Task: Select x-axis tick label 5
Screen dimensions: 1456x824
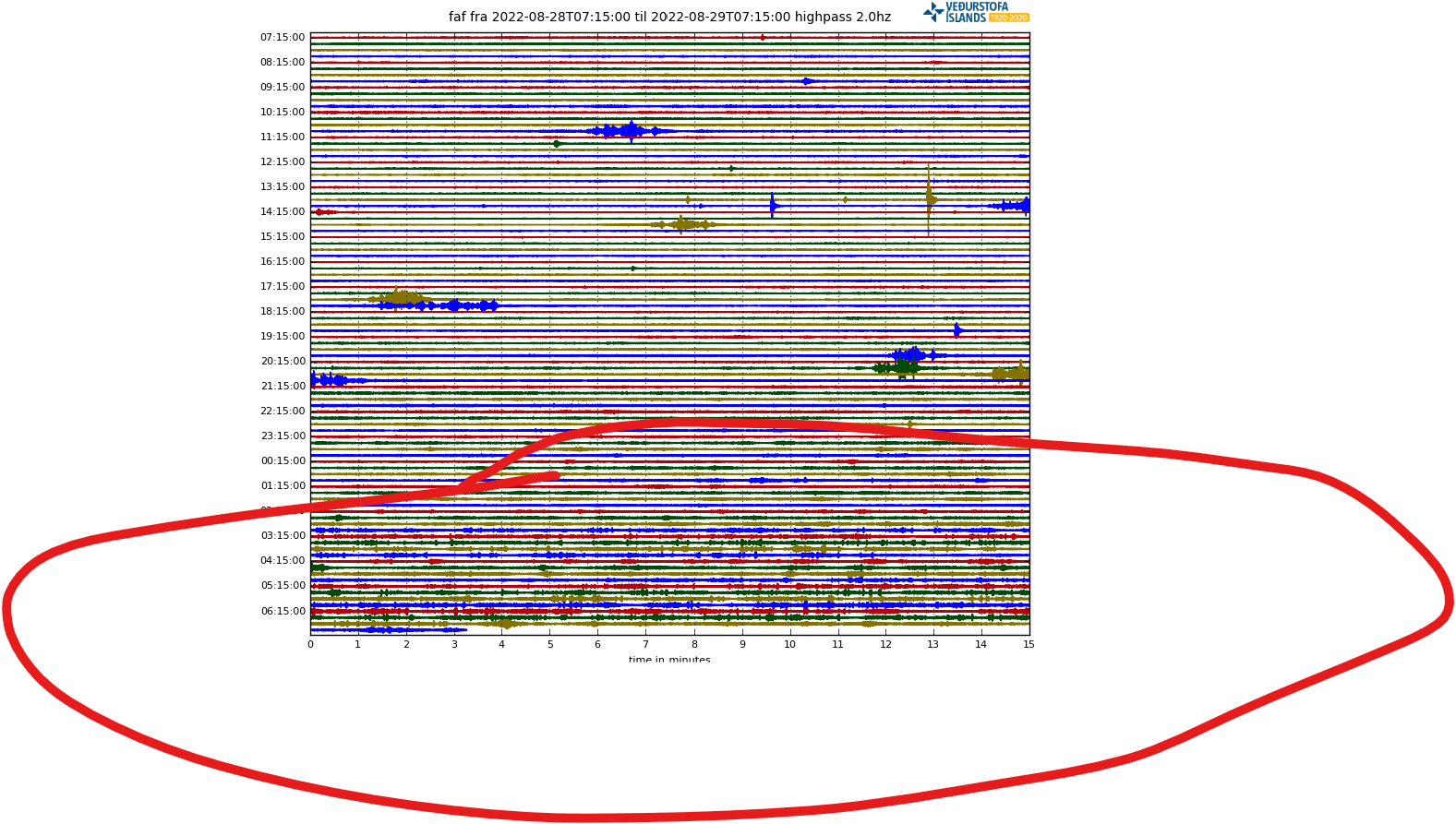Action: [550, 645]
